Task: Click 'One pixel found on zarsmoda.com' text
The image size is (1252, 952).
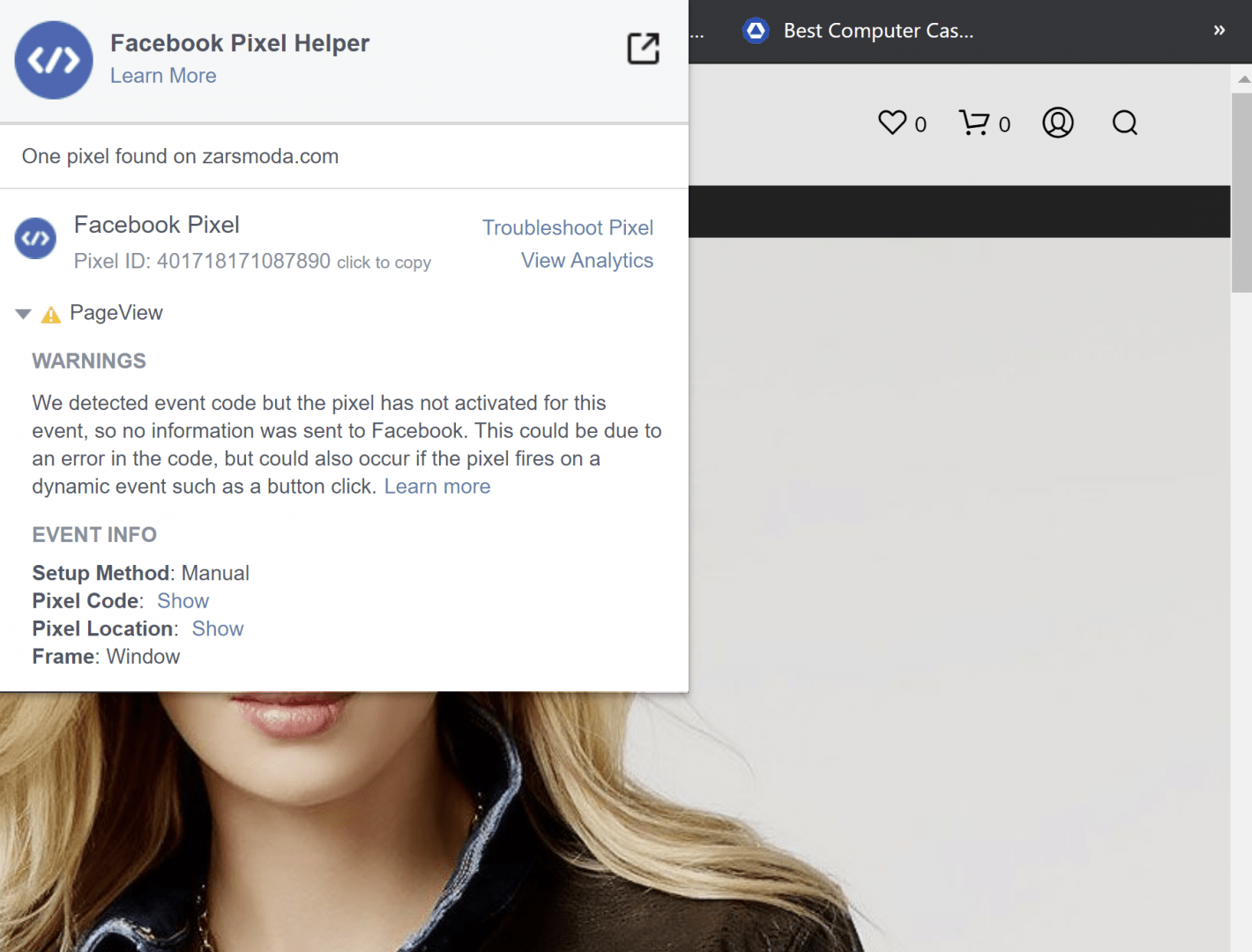Action: (180, 156)
